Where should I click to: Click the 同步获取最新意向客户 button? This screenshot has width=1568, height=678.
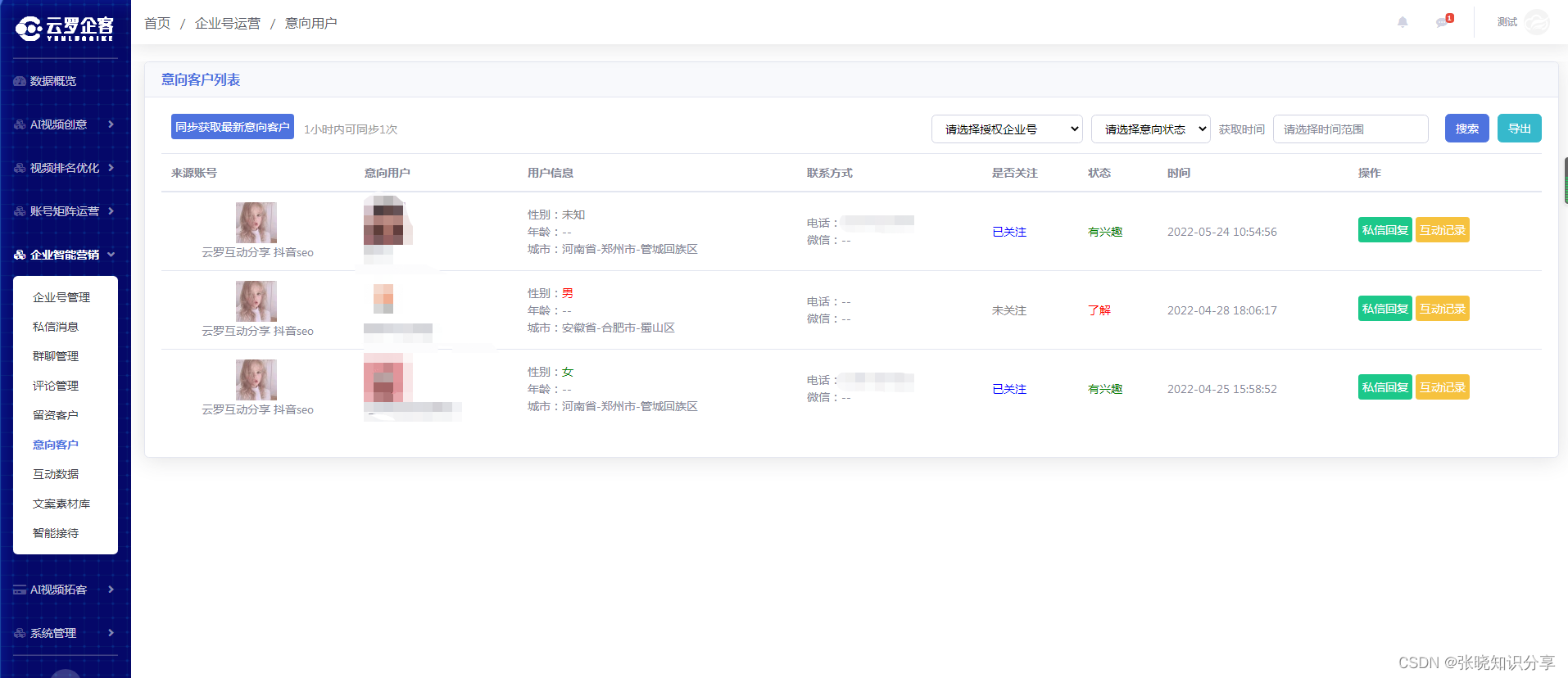233,127
